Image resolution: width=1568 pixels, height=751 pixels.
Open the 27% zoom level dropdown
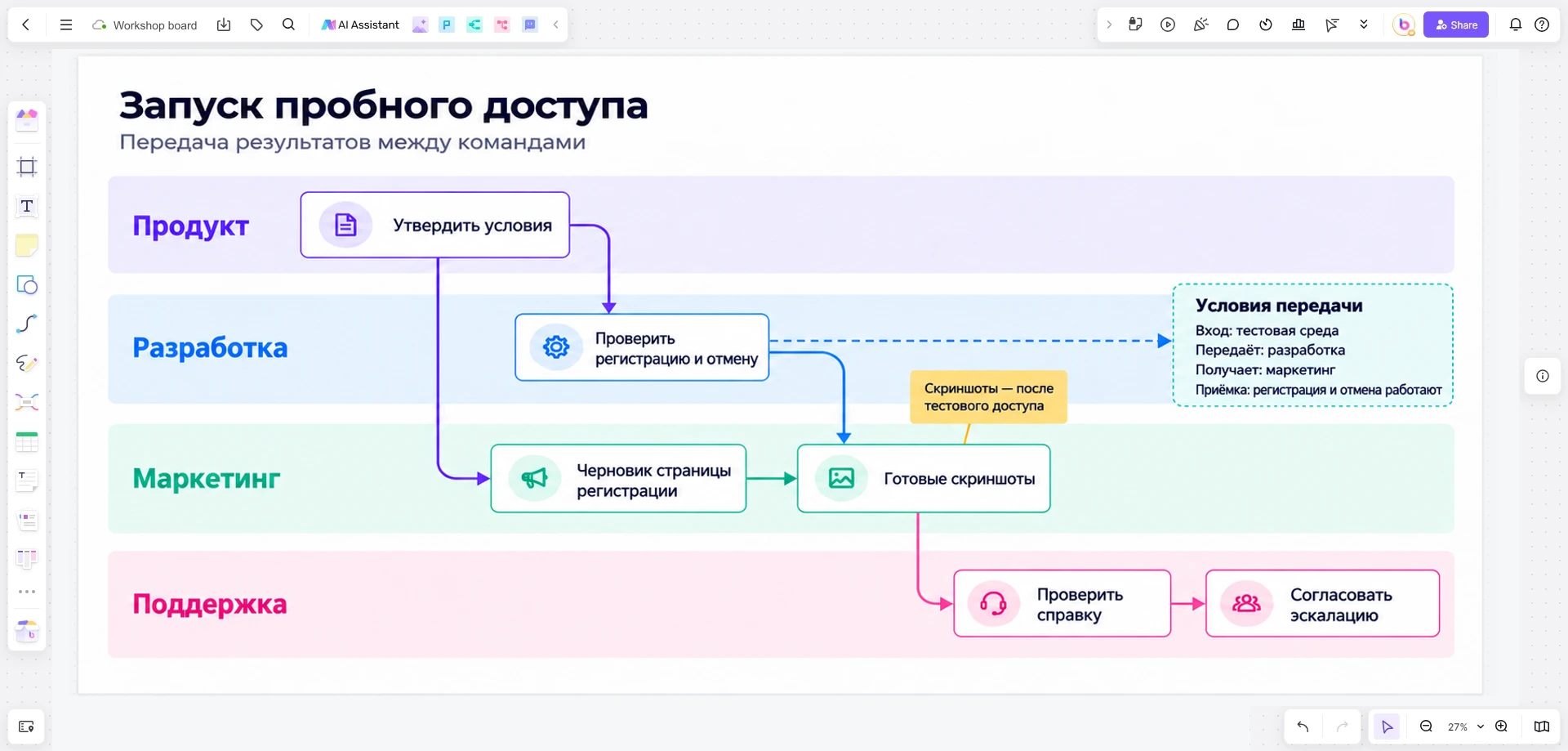click(x=1465, y=726)
